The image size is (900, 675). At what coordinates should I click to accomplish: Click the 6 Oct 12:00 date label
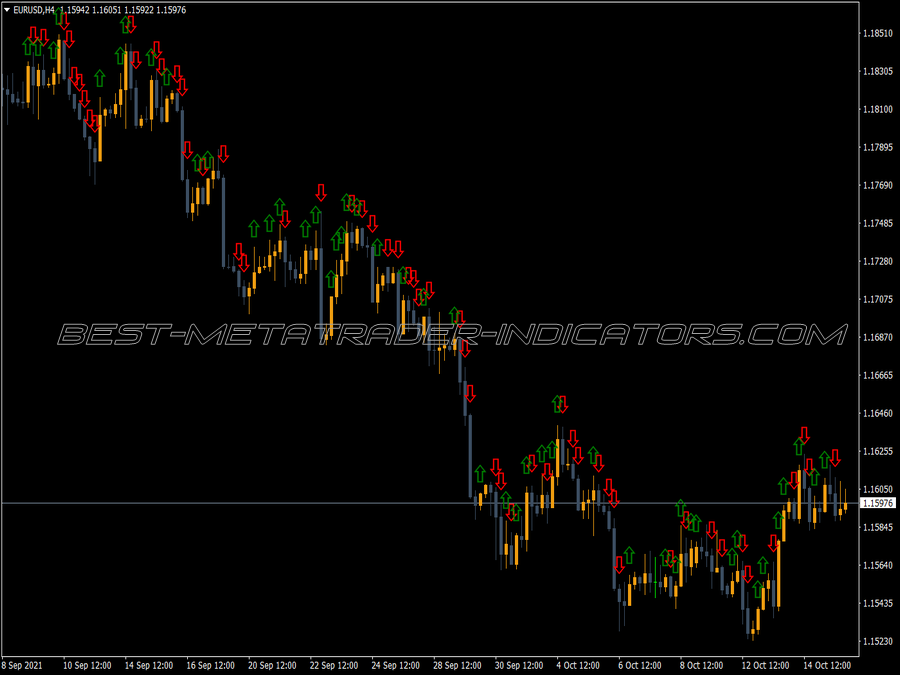click(x=639, y=665)
